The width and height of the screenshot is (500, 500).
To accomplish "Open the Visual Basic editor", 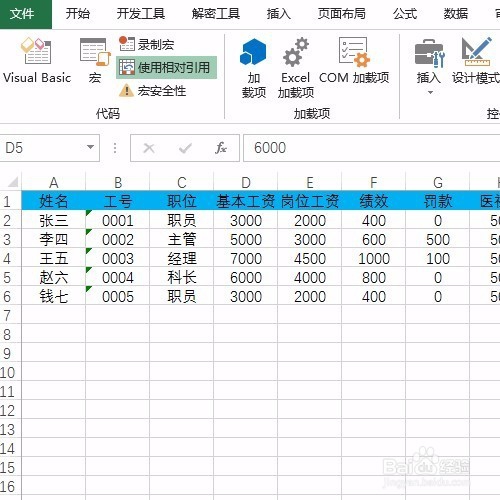I will (37, 60).
